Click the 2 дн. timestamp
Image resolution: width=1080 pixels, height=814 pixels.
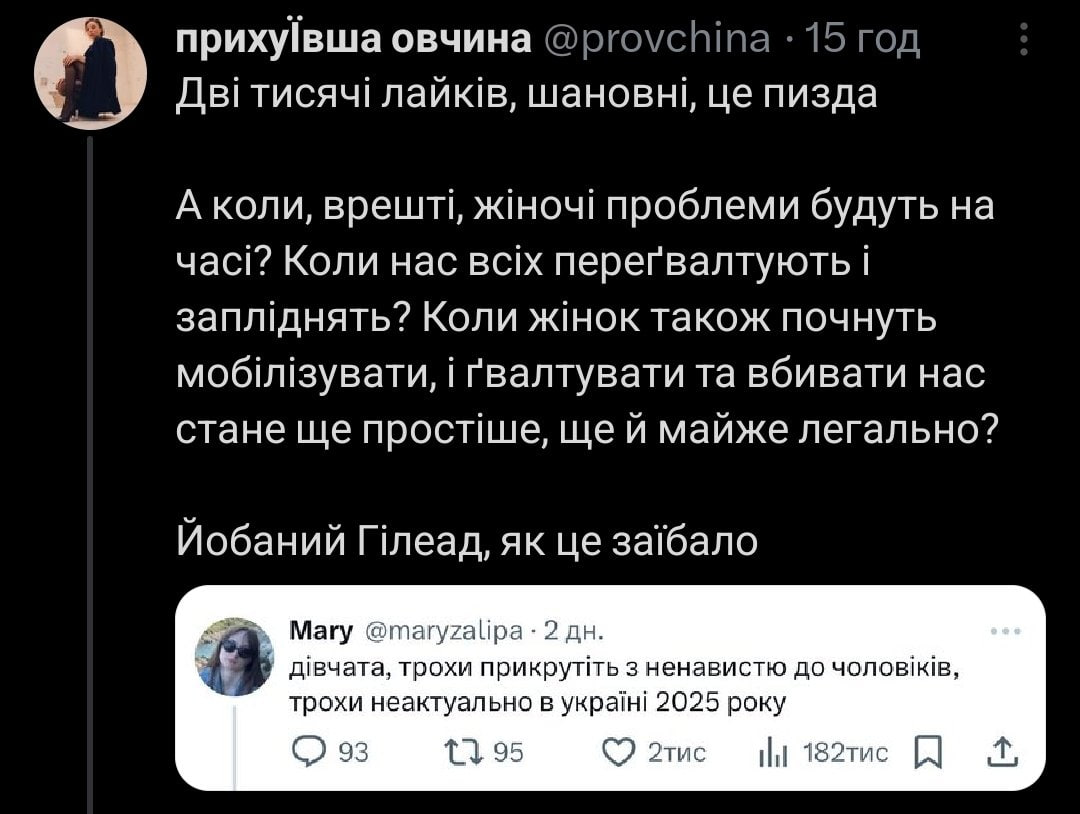pos(574,631)
